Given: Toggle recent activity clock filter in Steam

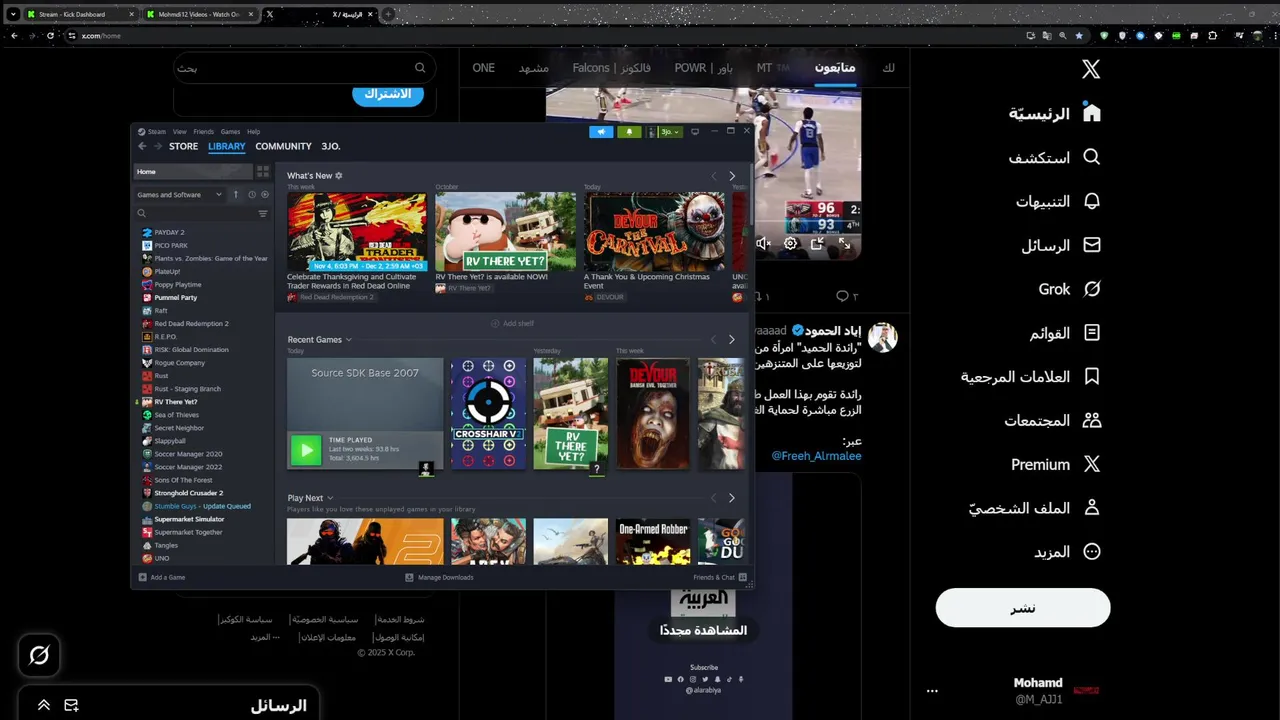Looking at the screenshot, I should 251,195.
